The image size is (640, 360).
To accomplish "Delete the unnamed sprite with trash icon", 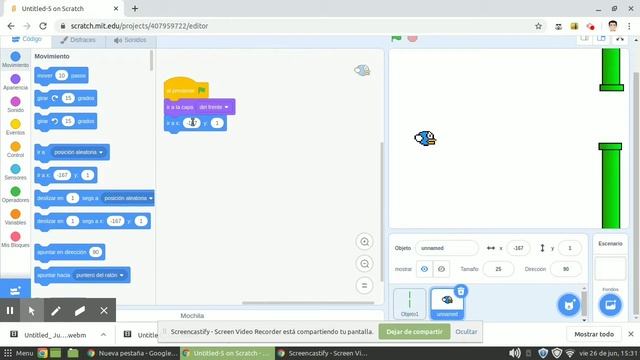I will (461, 291).
